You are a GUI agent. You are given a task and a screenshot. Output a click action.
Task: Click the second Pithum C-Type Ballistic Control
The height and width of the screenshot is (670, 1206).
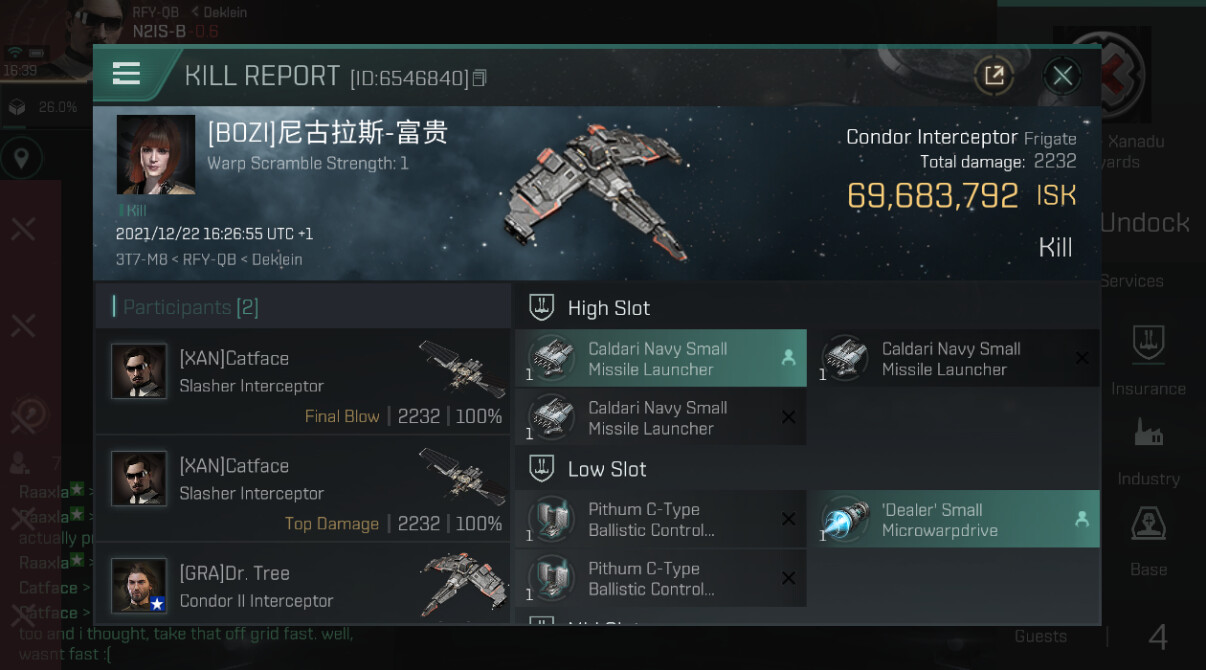661,578
